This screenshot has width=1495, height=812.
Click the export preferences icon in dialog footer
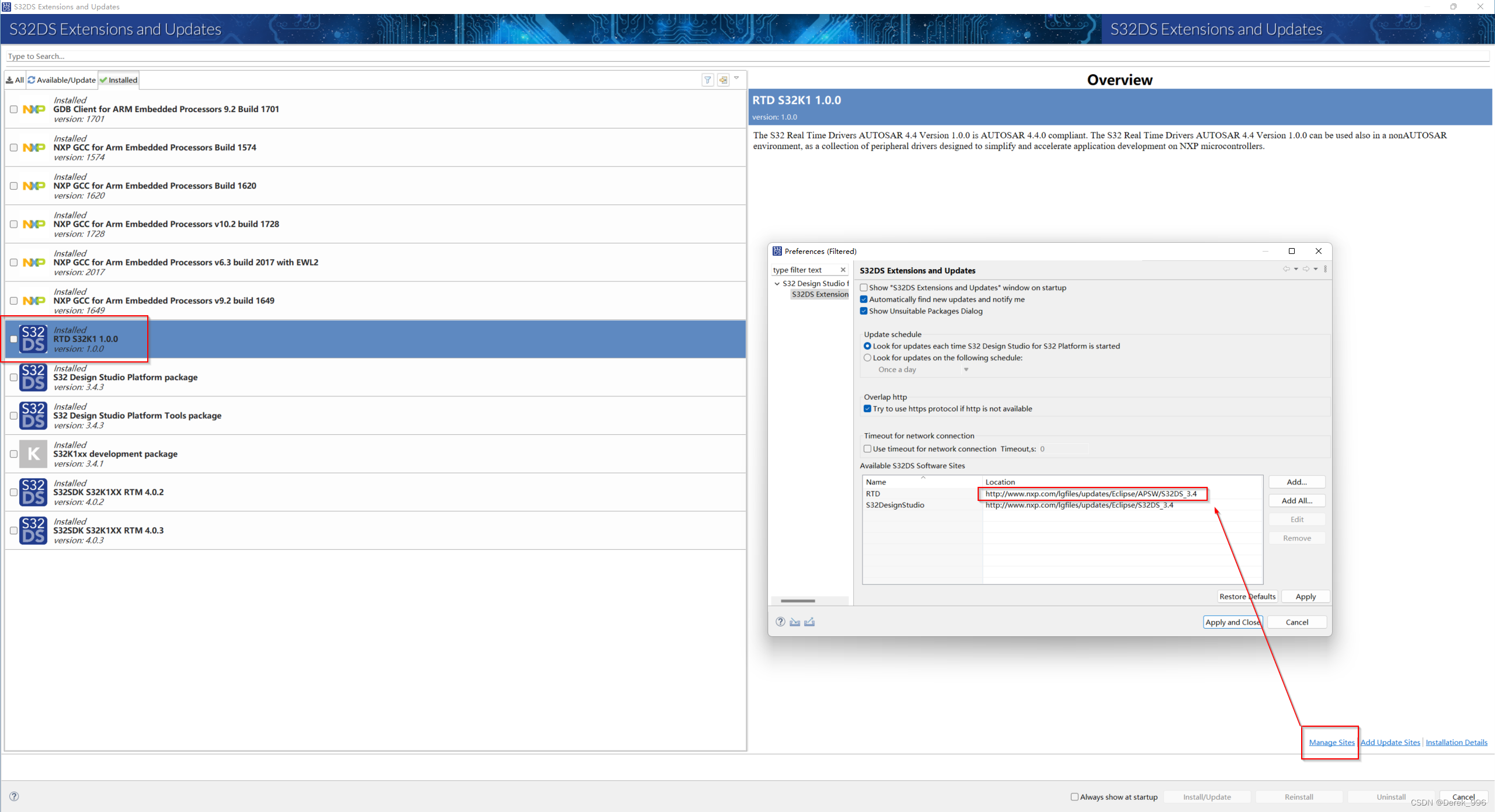point(809,622)
